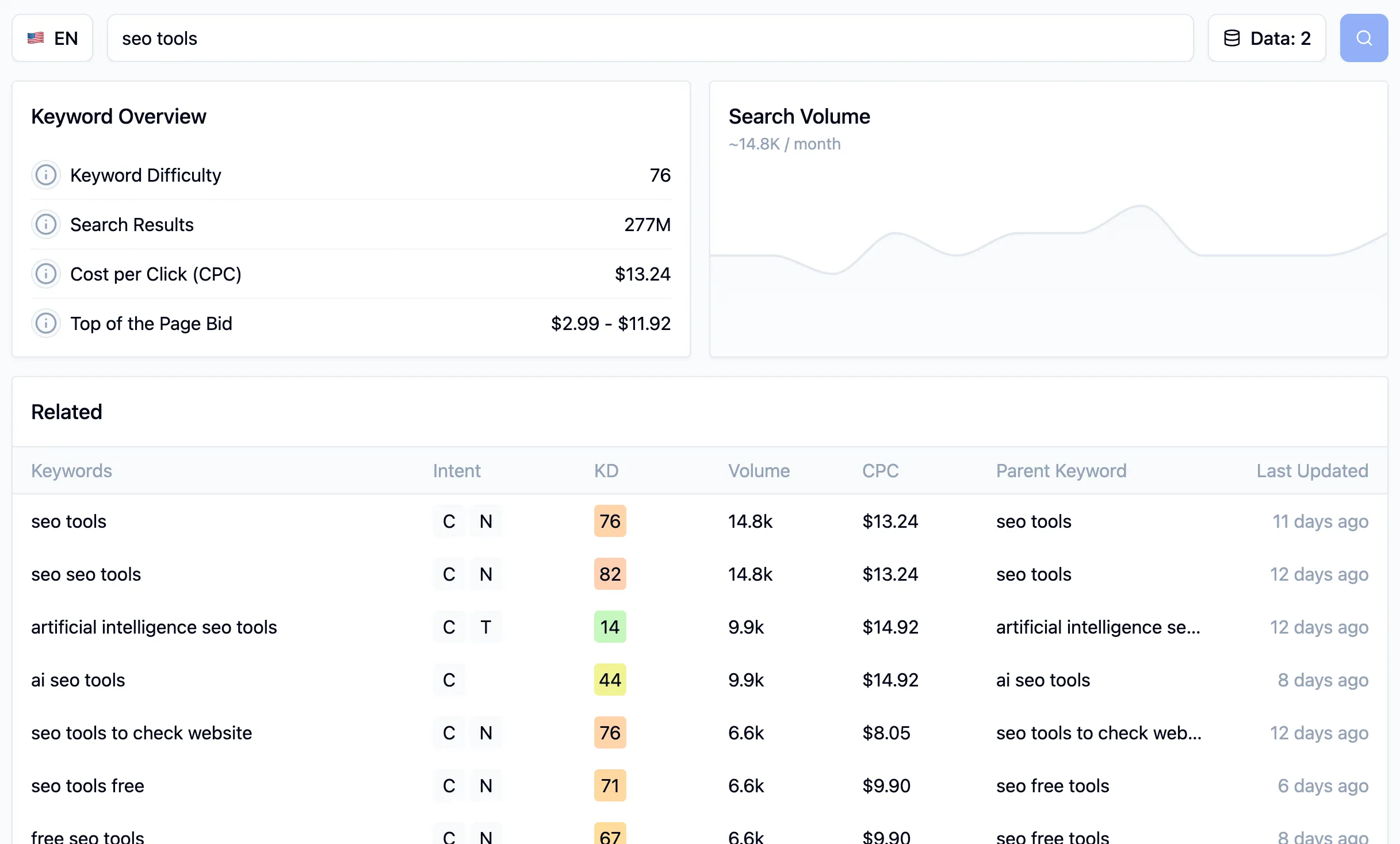Click yellow KD badge 44

(x=610, y=680)
